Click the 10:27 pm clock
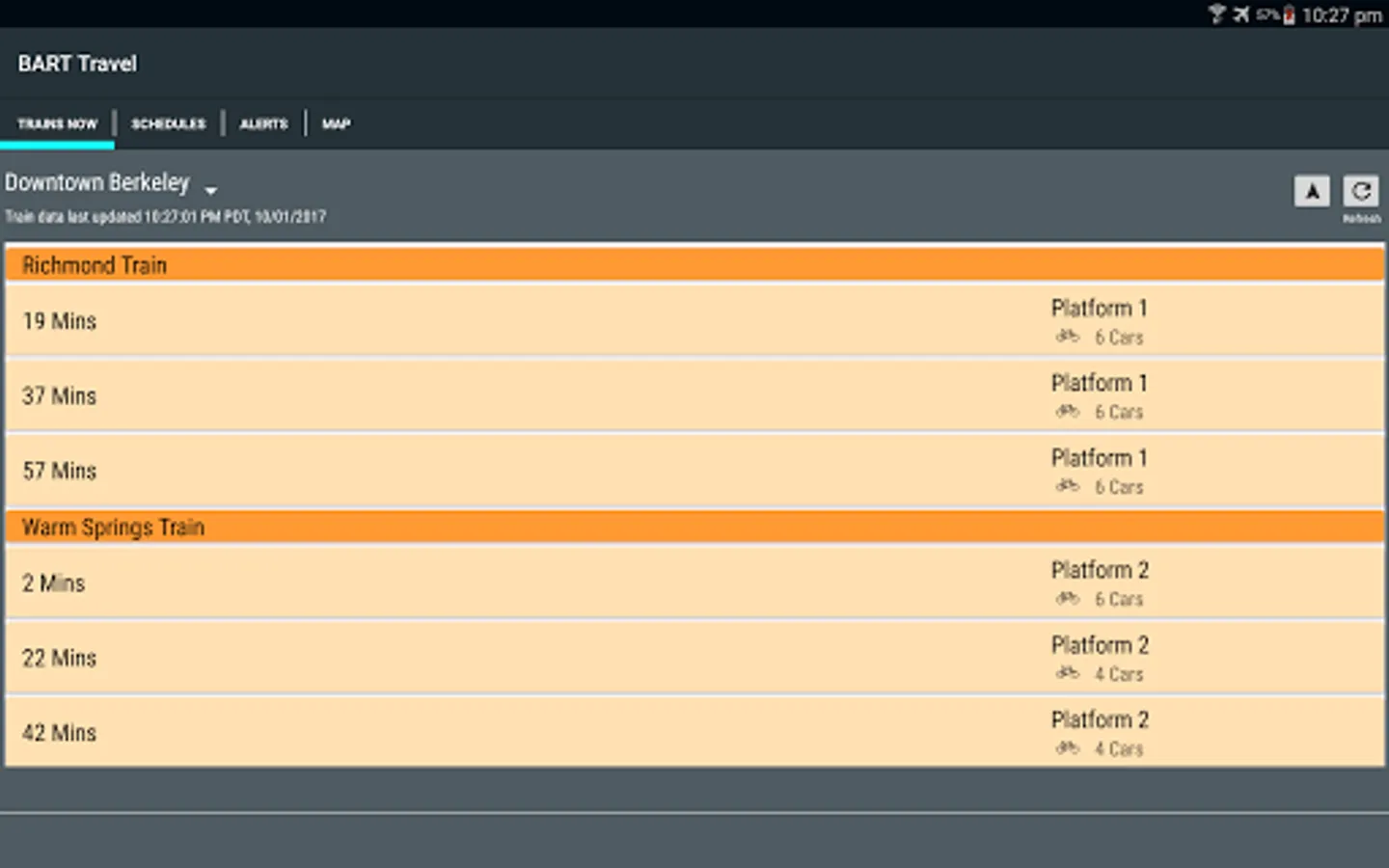The width and height of the screenshot is (1389, 868). tap(1342, 15)
